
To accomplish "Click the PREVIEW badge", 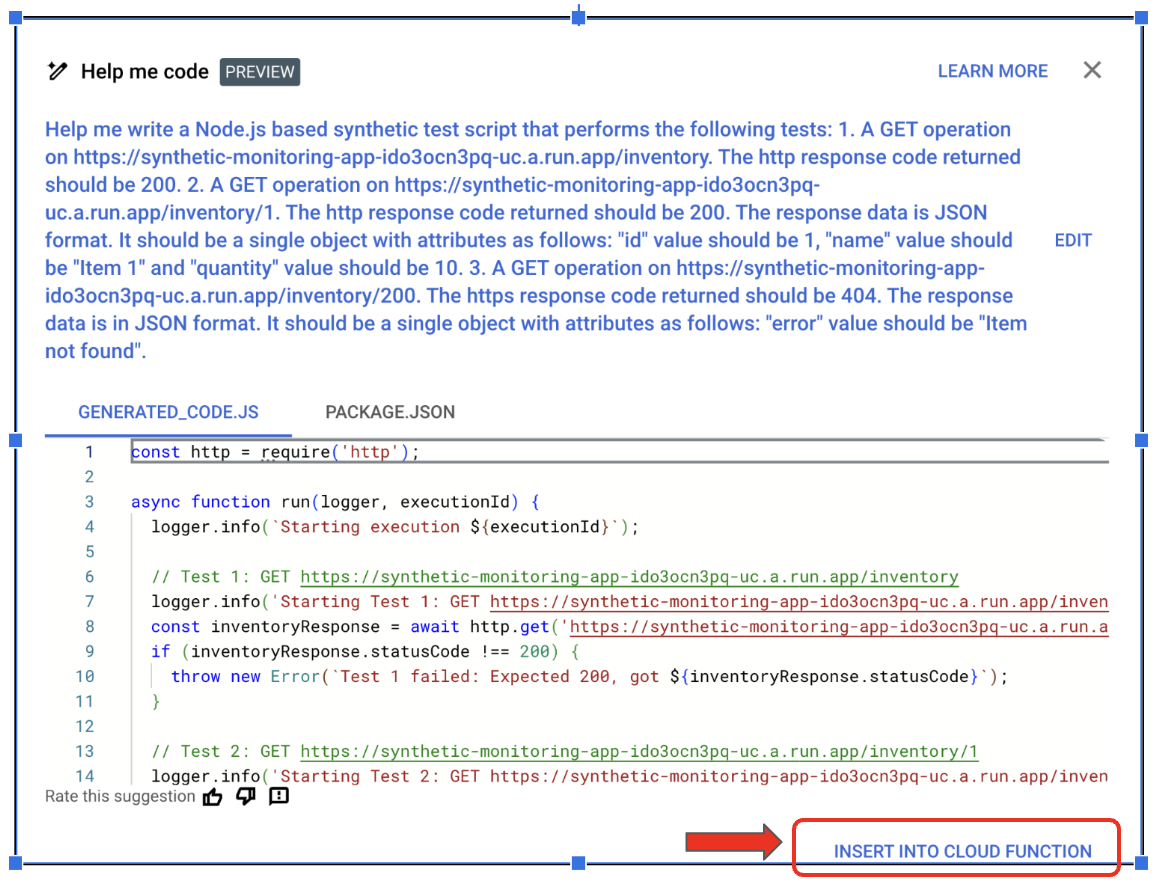I will pyautogui.click(x=260, y=72).
